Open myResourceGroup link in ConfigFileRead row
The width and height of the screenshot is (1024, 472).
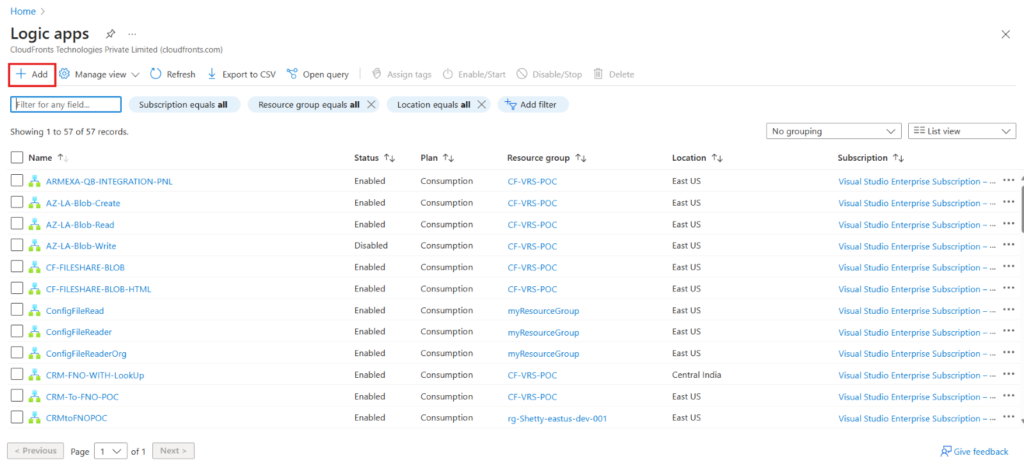[x=543, y=311]
